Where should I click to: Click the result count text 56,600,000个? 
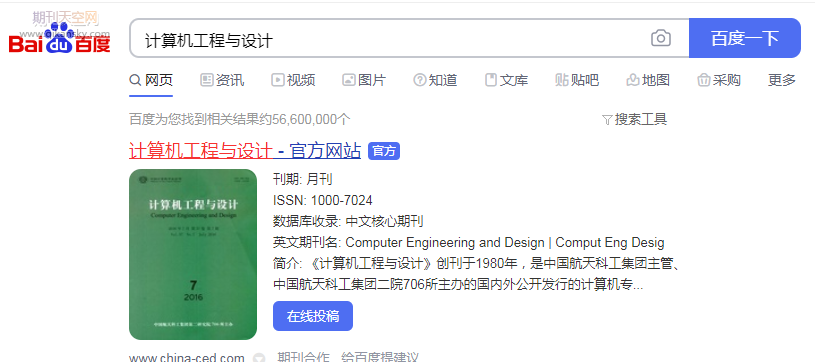(x=312, y=120)
